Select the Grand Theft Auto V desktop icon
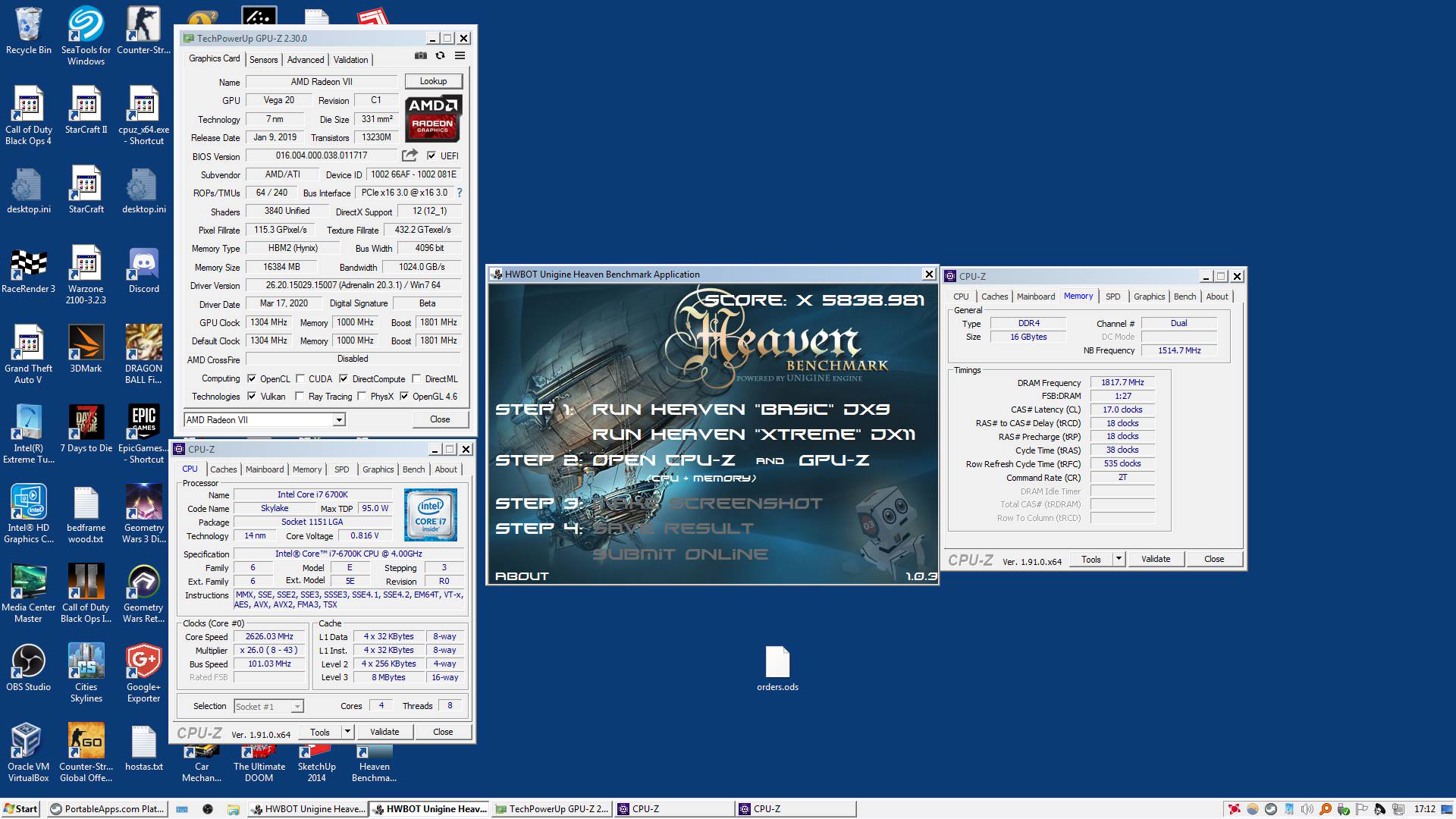 [x=29, y=355]
